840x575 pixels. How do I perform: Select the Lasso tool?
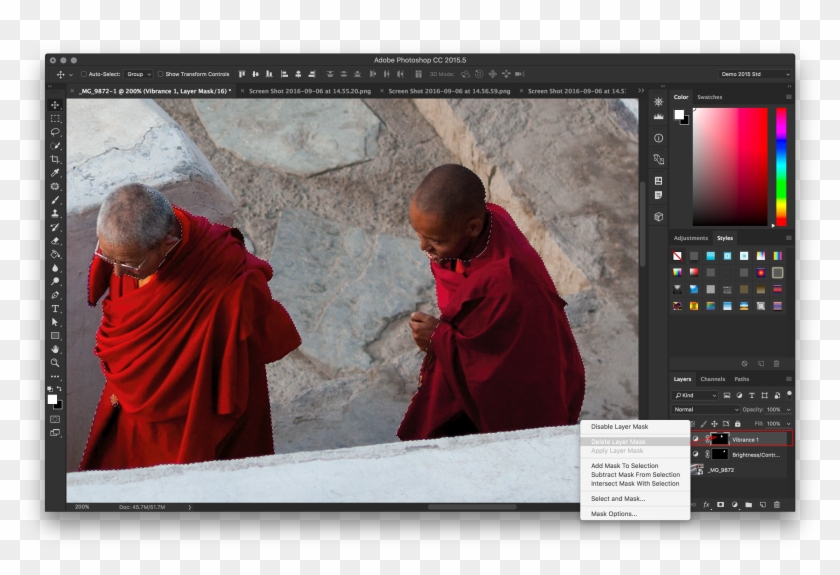(55, 132)
